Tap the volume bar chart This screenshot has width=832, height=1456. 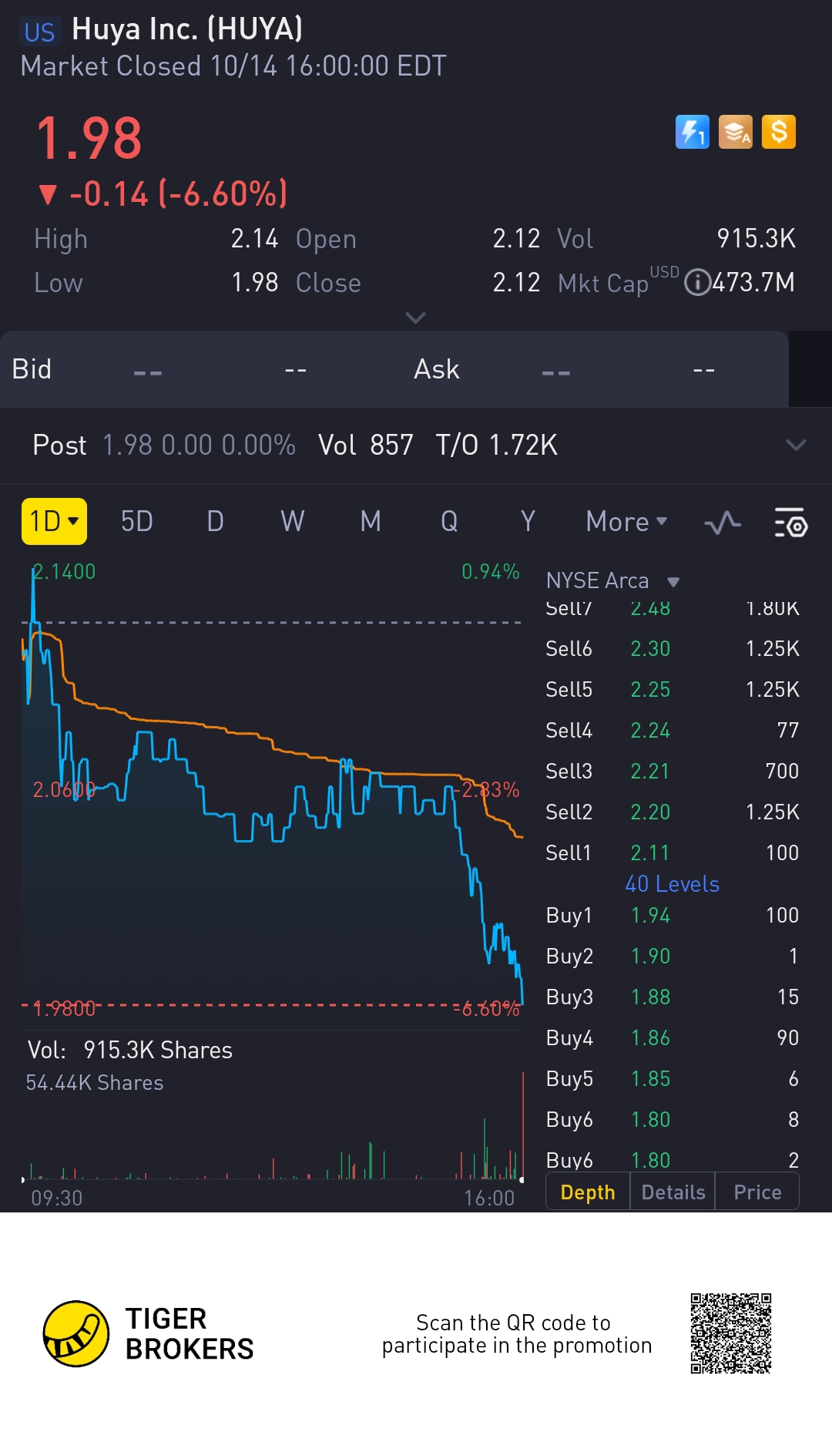[x=273, y=1125]
